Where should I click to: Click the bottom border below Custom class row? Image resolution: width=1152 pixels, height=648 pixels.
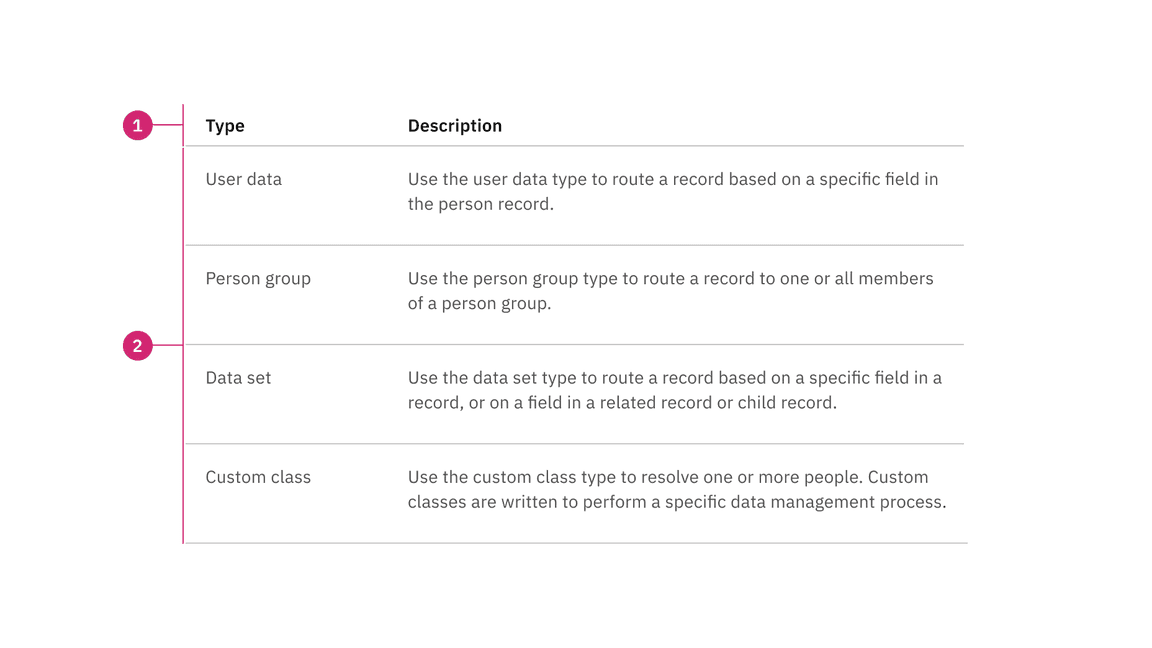point(574,543)
